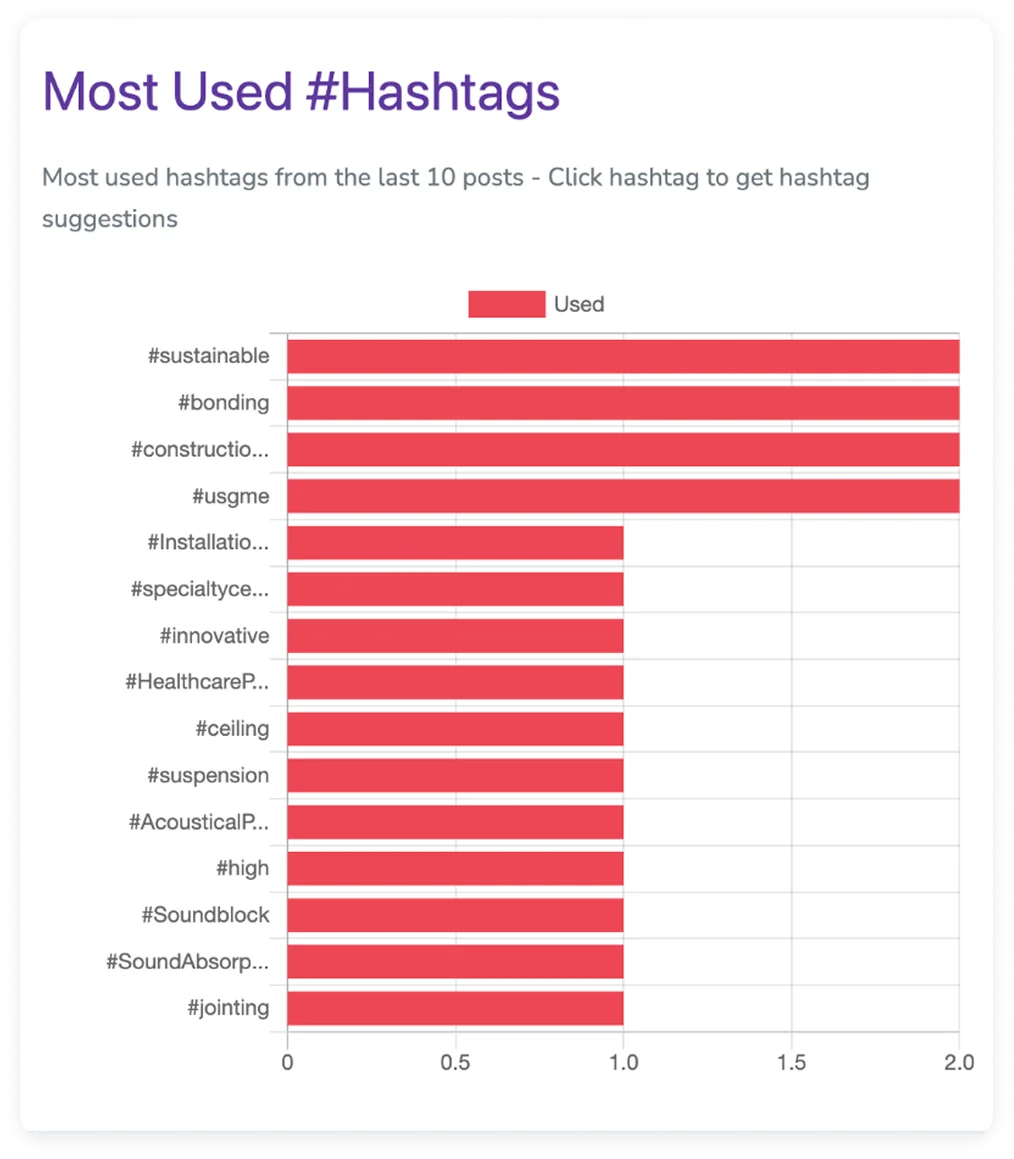The image size is (1014, 1159).
Task: Select the #bonding hashtag label
Action: click(223, 403)
